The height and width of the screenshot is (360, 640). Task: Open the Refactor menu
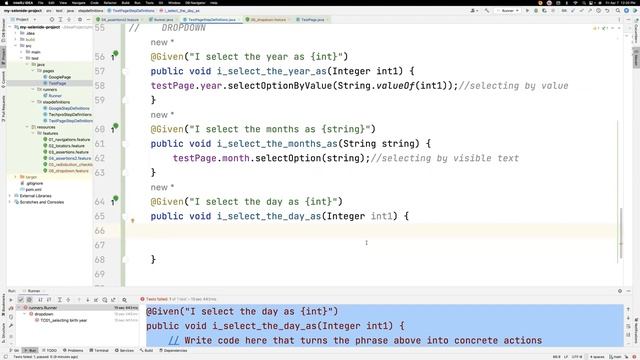pyautogui.click(x=110, y=3)
